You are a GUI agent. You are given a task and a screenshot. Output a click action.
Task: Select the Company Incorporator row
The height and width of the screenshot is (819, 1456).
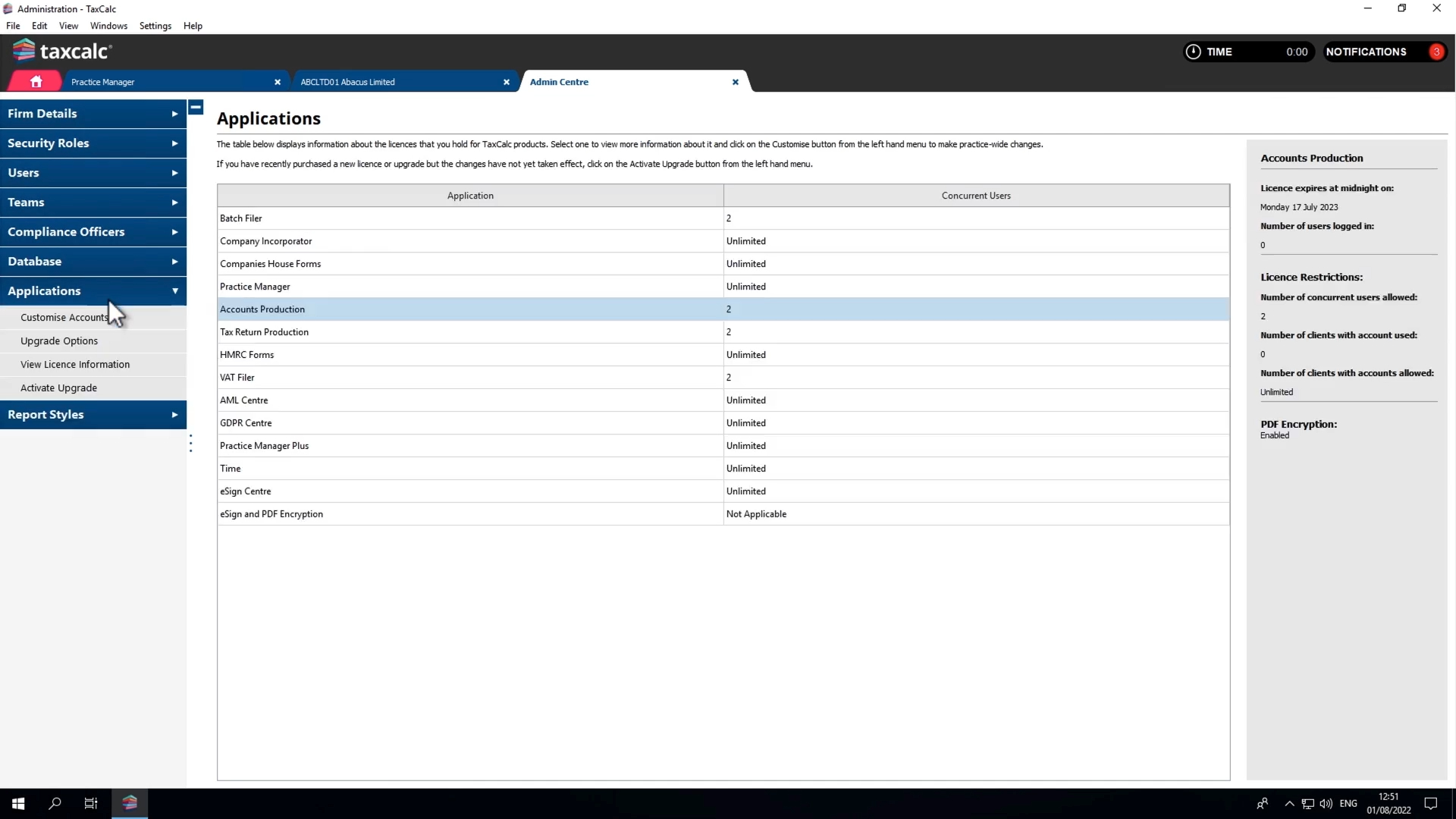coord(723,241)
